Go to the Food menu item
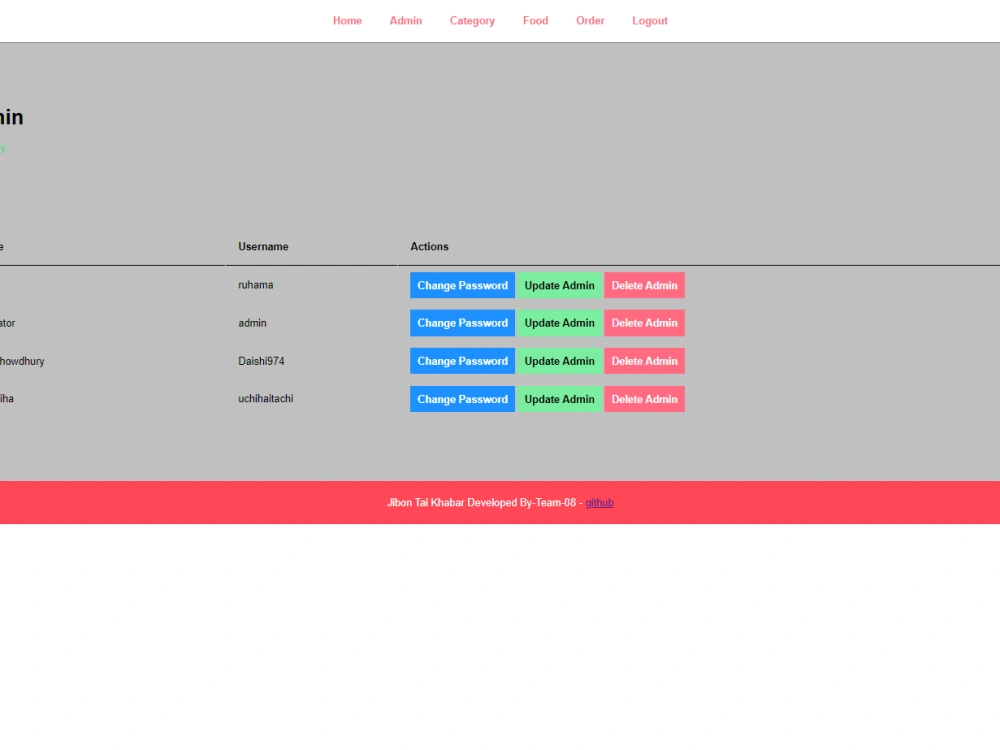1000x750 pixels. [x=535, y=20]
